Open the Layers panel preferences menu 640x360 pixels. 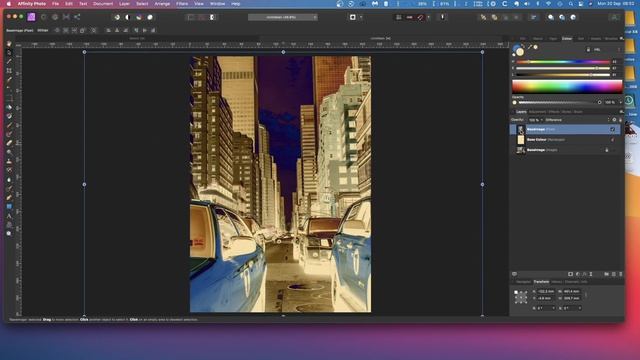[621, 111]
